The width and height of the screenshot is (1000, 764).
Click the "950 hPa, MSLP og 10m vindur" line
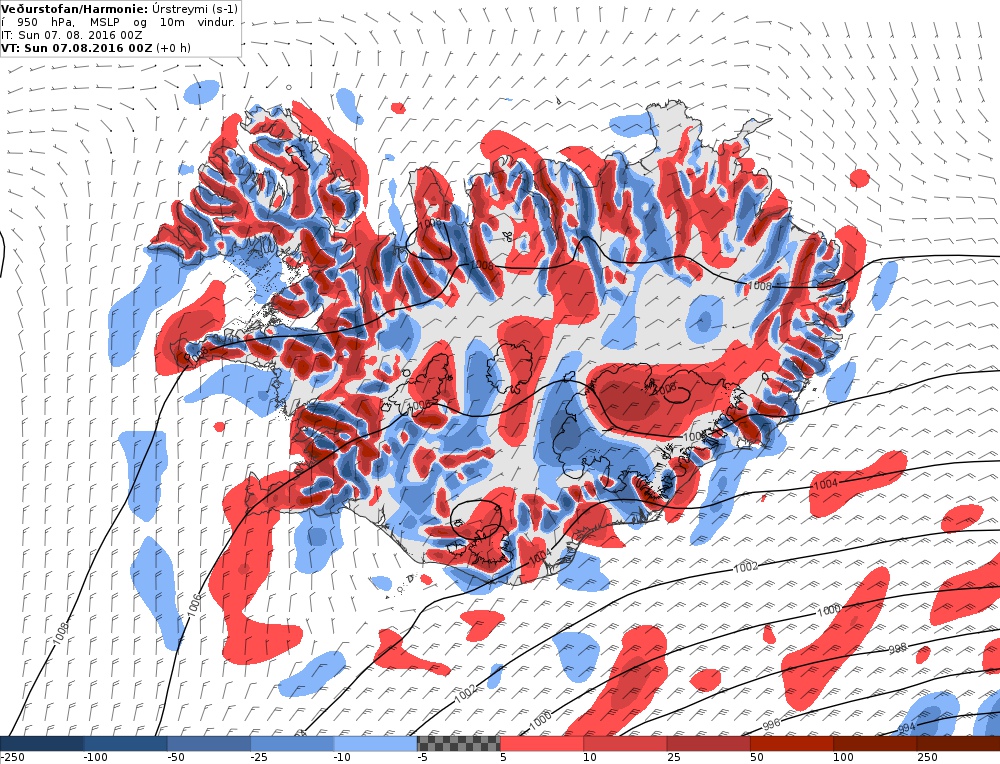click(x=119, y=22)
